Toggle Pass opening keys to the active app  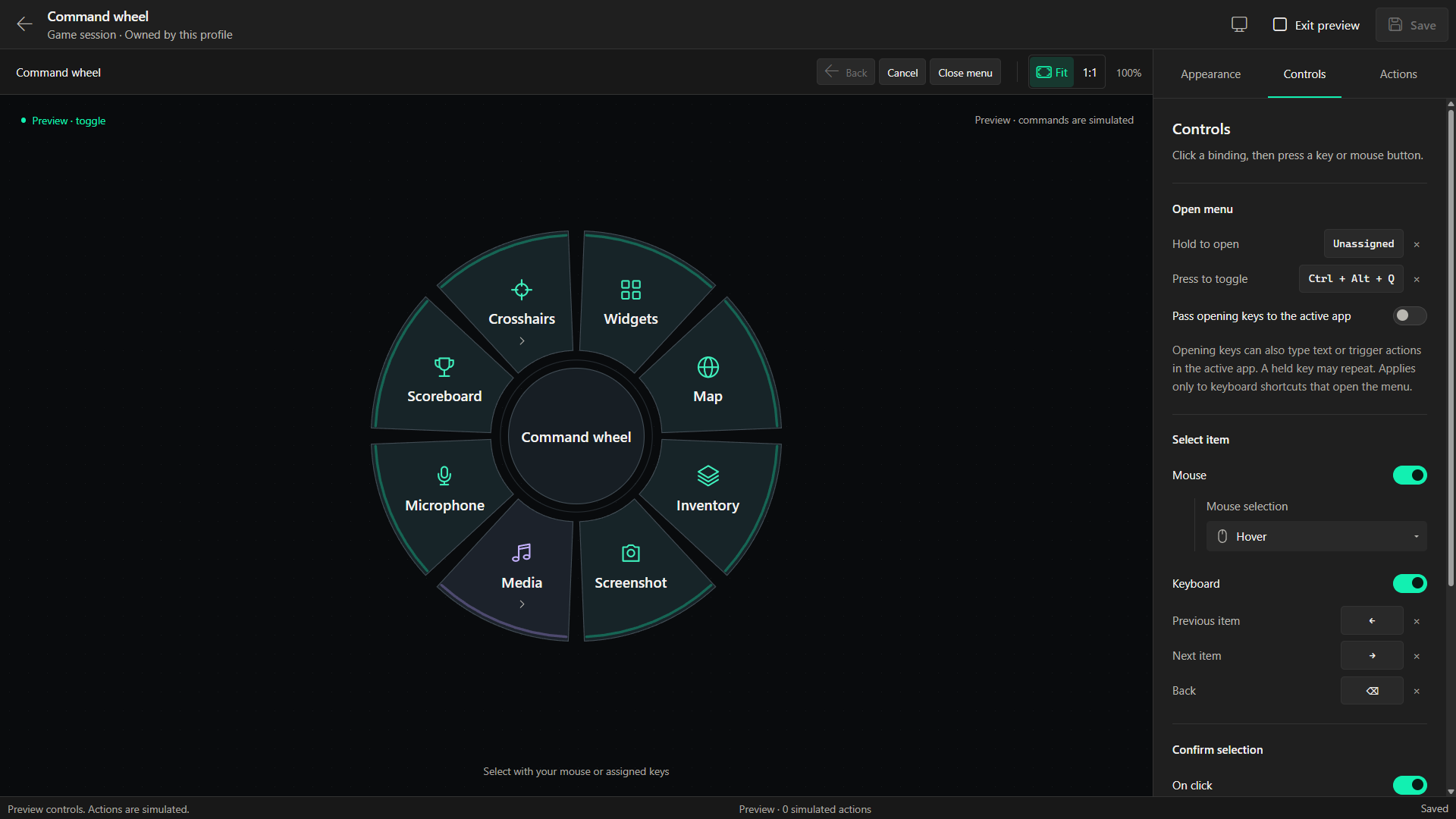coord(1410,315)
